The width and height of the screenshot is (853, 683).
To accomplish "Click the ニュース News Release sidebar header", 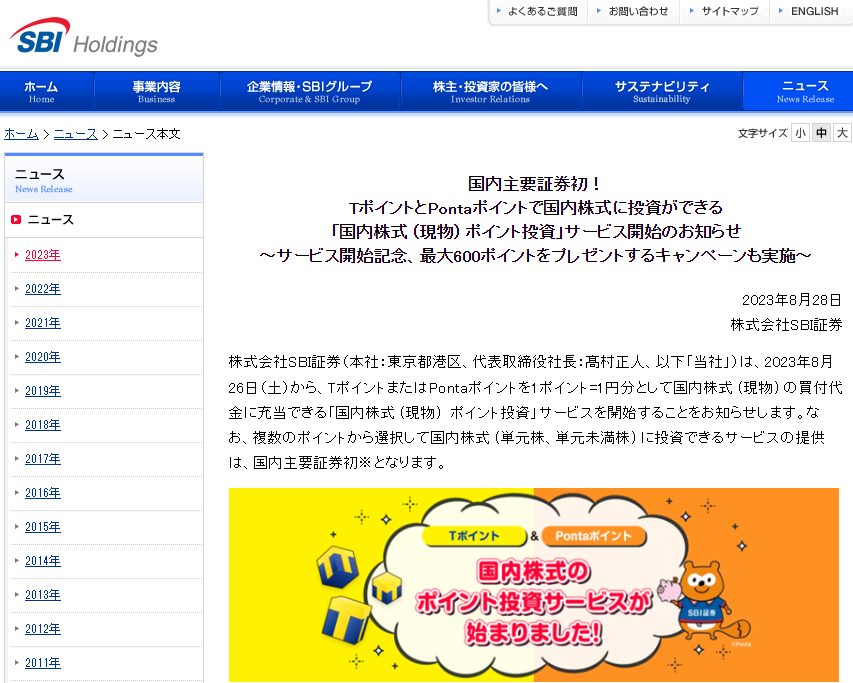I will [x=104, y=179].
